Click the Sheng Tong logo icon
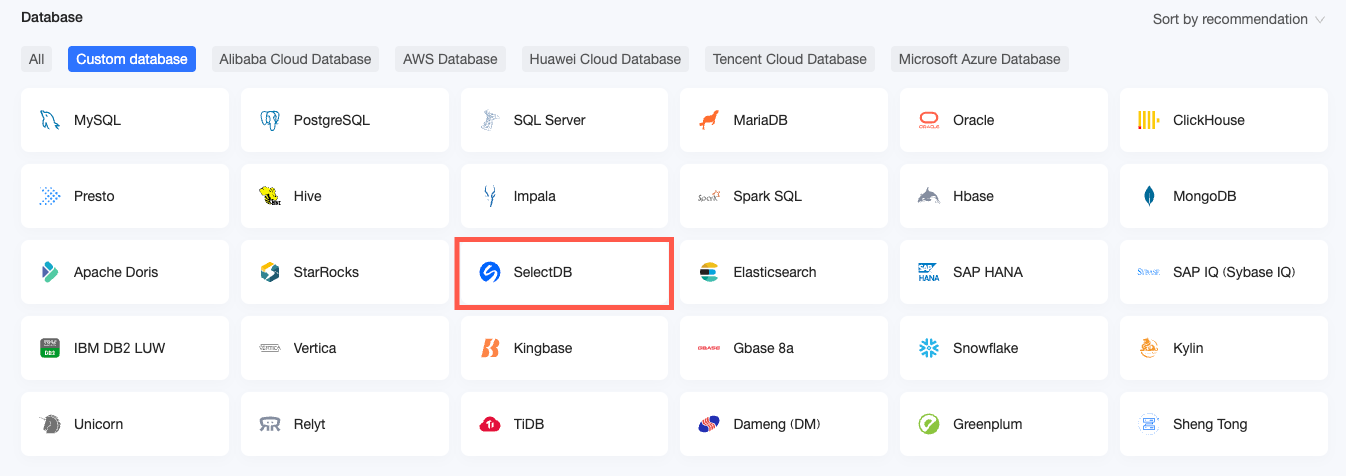 coord(1148,424)
